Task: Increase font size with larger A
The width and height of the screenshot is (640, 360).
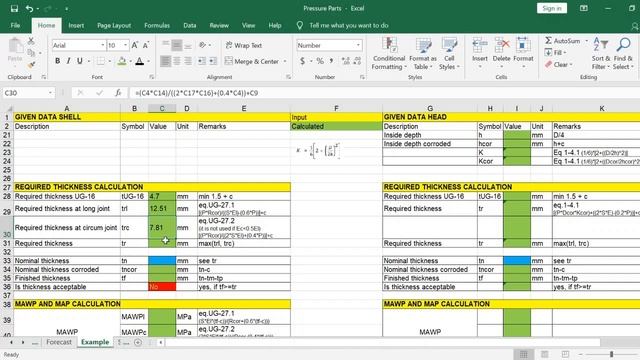Action: 135,45
